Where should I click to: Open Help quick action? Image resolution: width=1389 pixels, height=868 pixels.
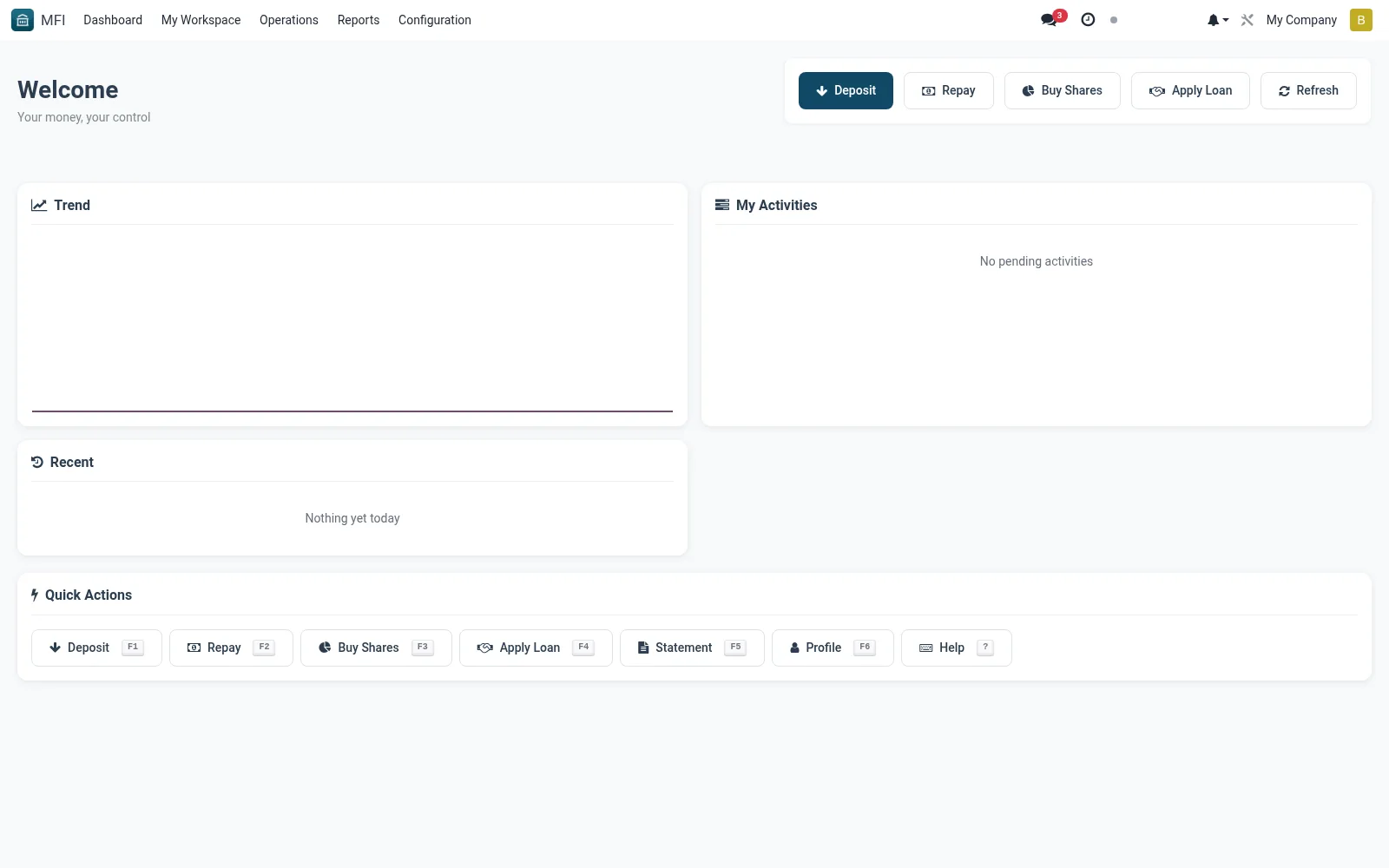tap(956, 648)
